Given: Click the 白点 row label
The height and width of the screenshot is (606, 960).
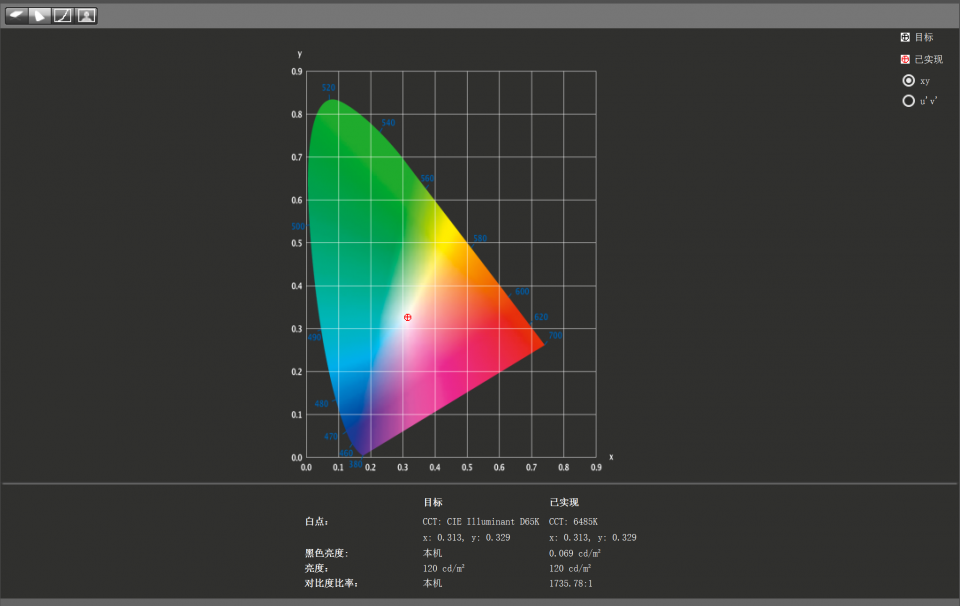Looking at the screenshot, I should click(x=317, y=521).
